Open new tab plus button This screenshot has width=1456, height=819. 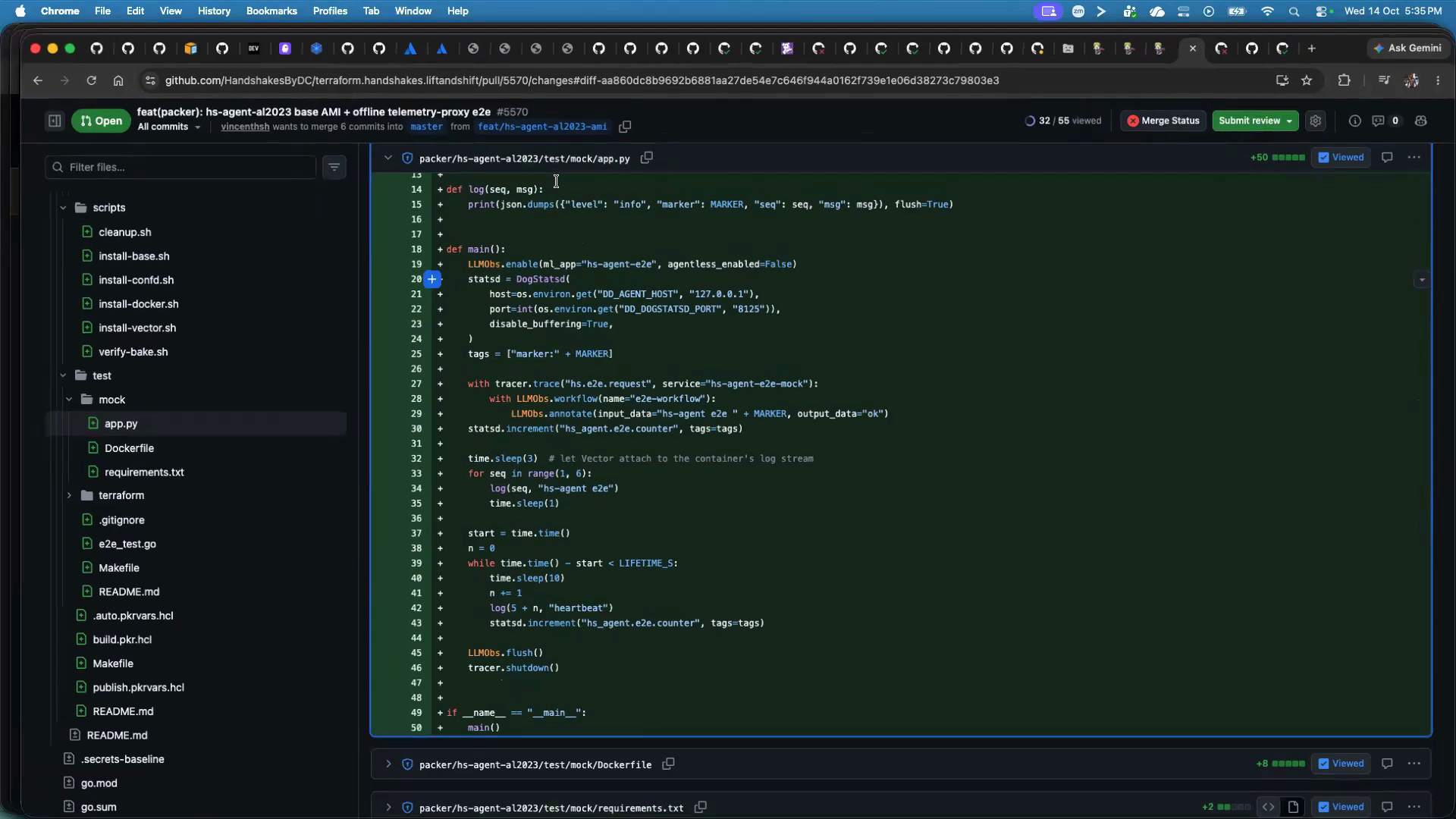[x=1311, y=49]
